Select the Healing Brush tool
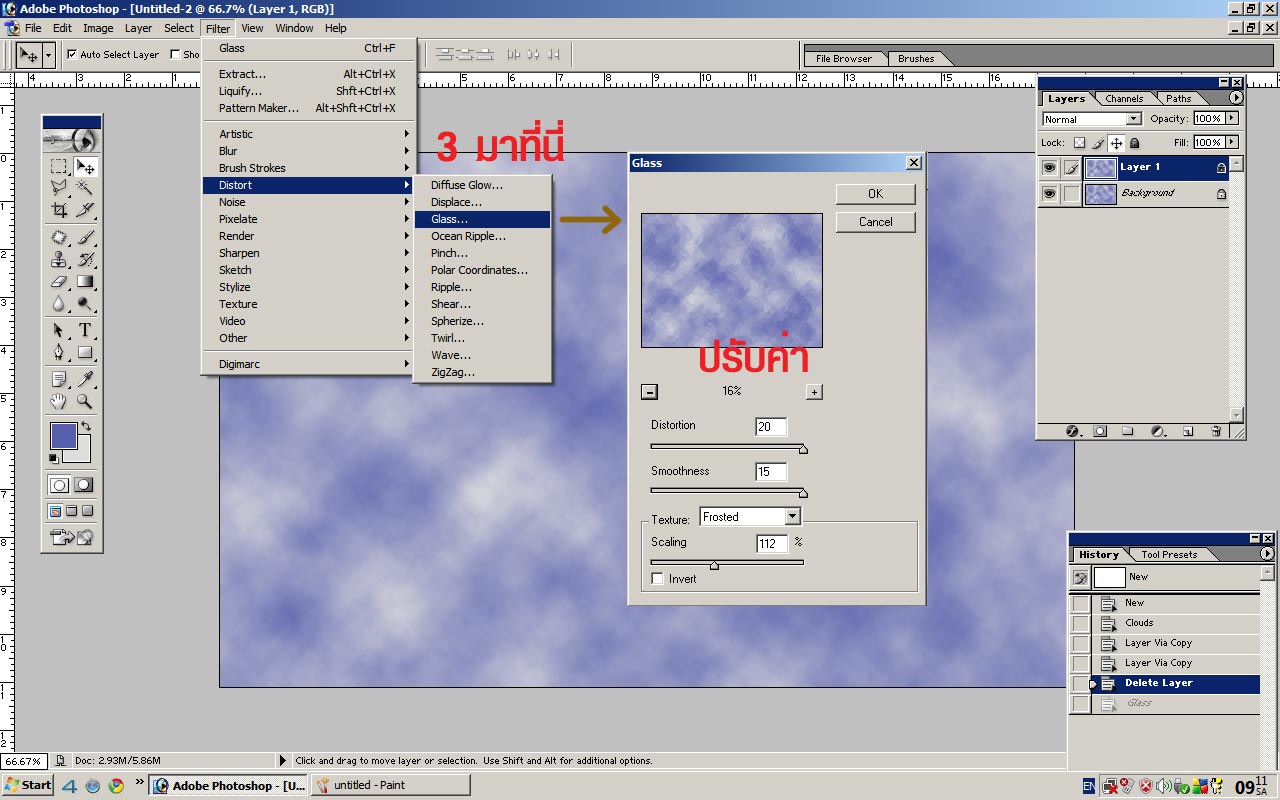1280x800 pixels. tap(59, 238)
